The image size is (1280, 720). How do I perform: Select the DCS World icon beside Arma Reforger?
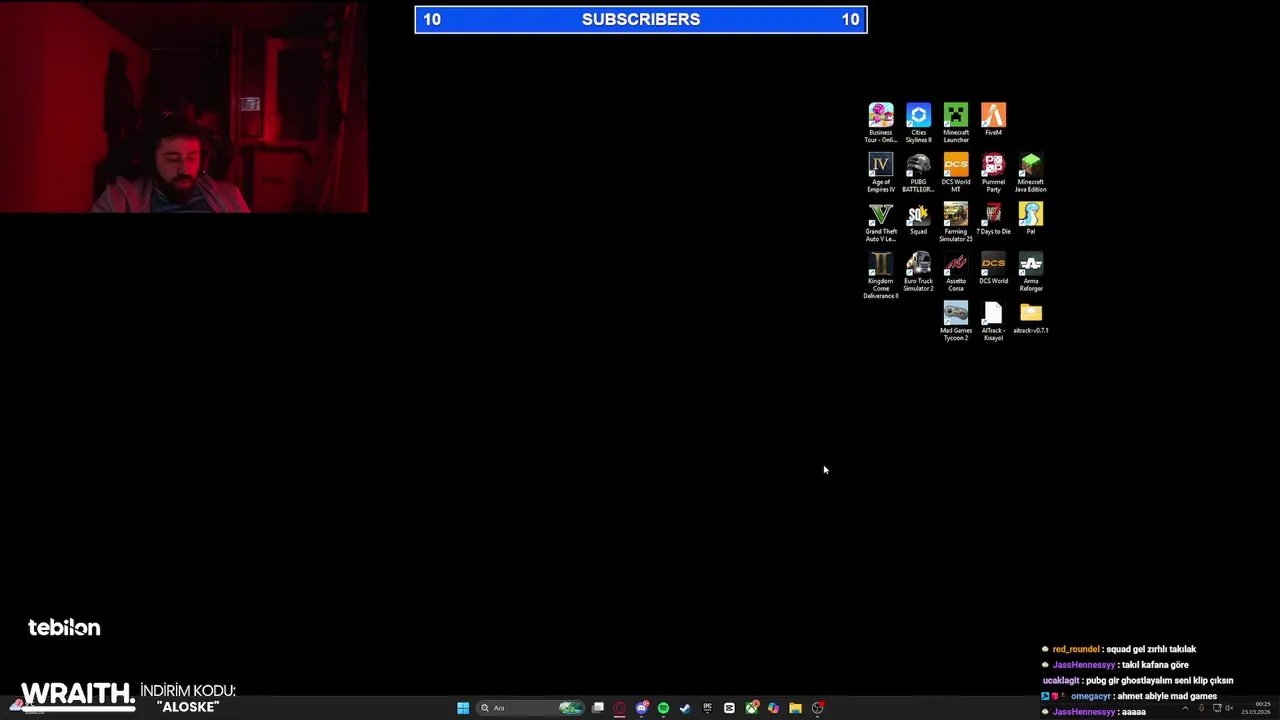[x=993, y=268]
